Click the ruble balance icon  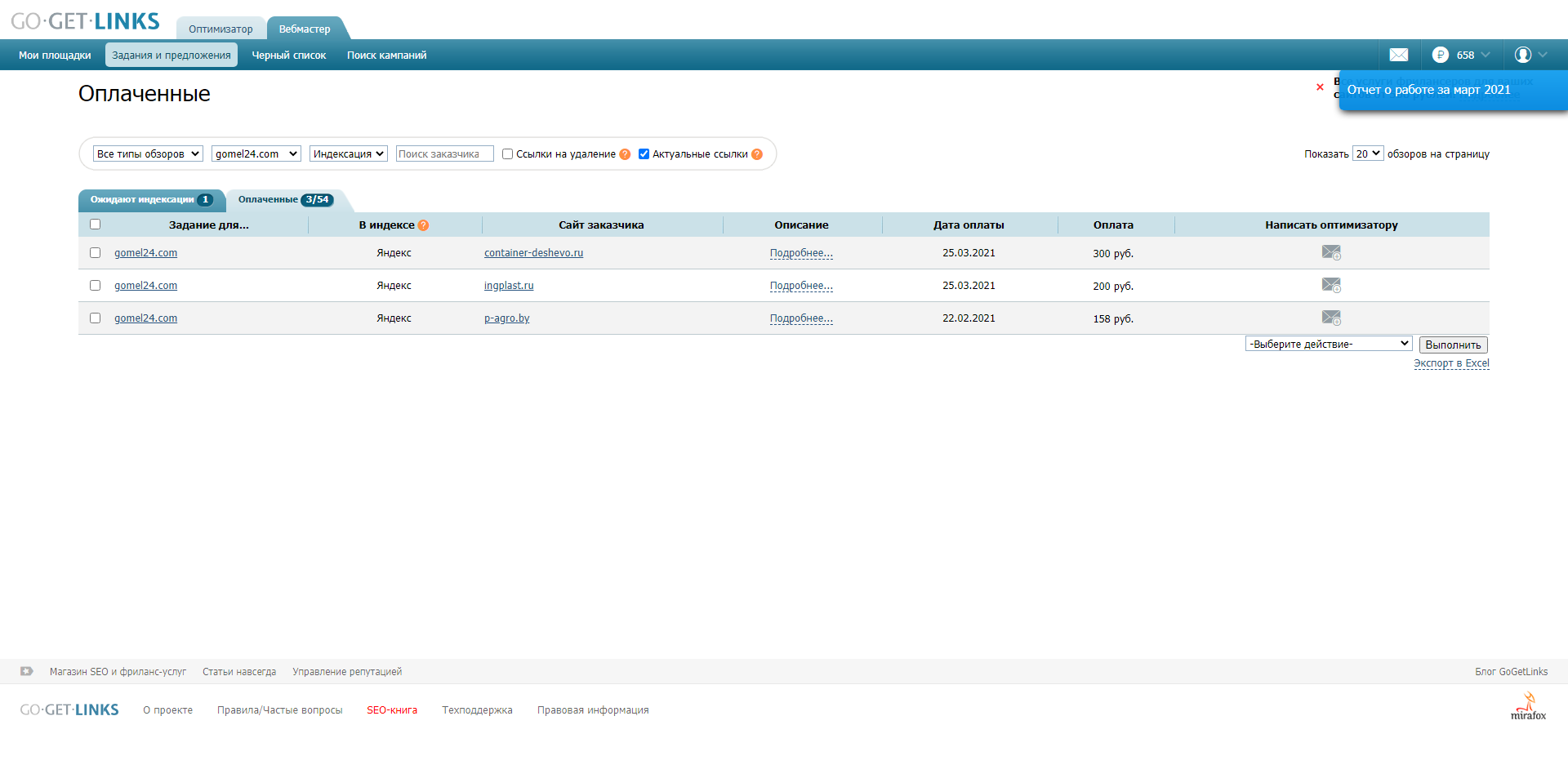pyautogui.click(x=1440, y=55)
